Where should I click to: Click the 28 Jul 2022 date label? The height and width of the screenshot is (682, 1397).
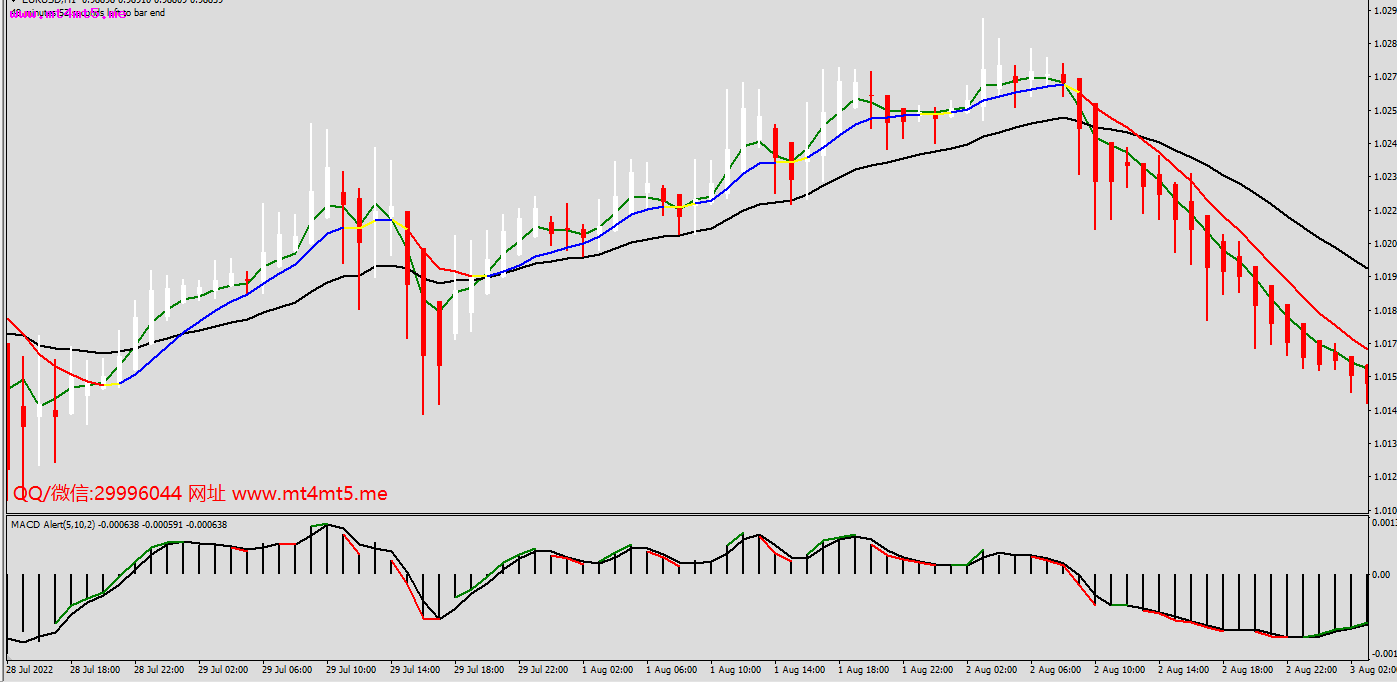31,669
